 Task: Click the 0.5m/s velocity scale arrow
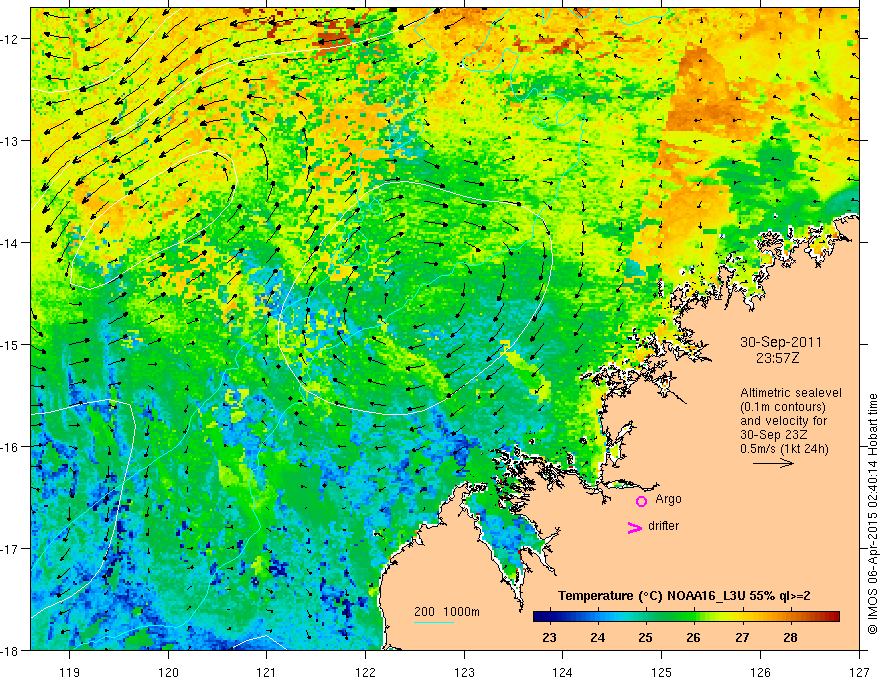point(773,463)
